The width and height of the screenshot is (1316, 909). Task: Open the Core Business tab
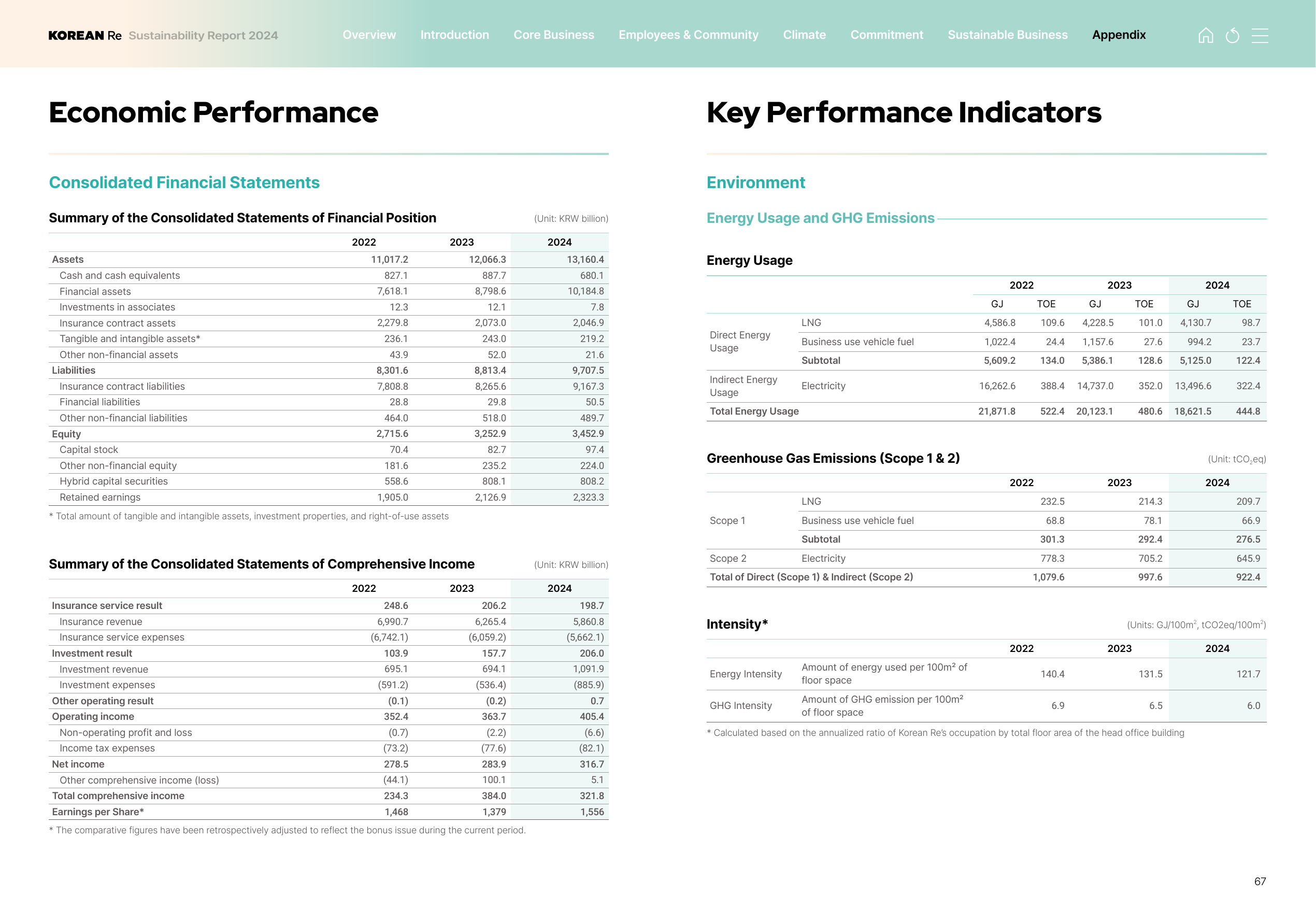[553, 35]
